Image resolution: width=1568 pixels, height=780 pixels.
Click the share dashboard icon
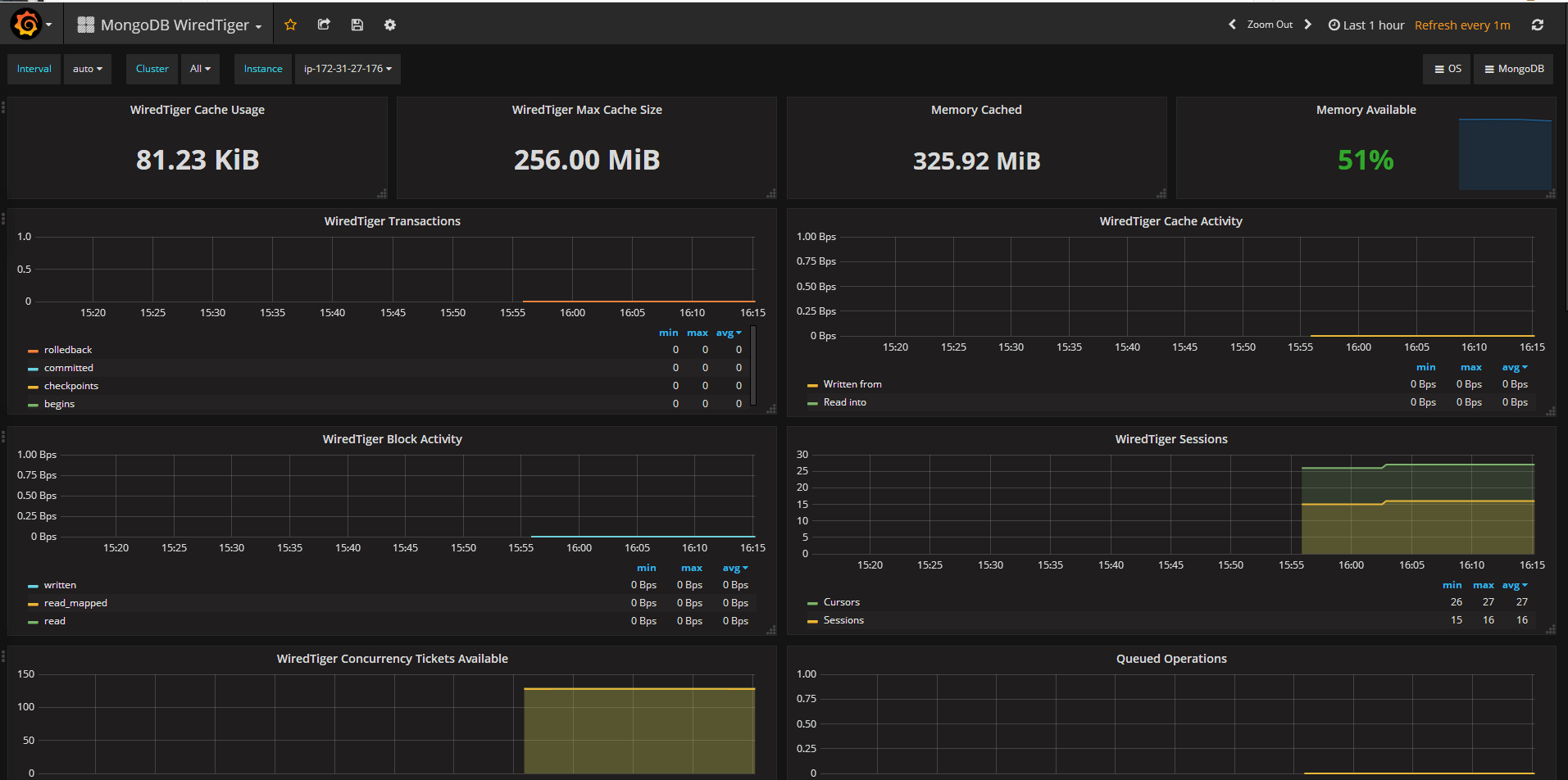click(324, 25)
